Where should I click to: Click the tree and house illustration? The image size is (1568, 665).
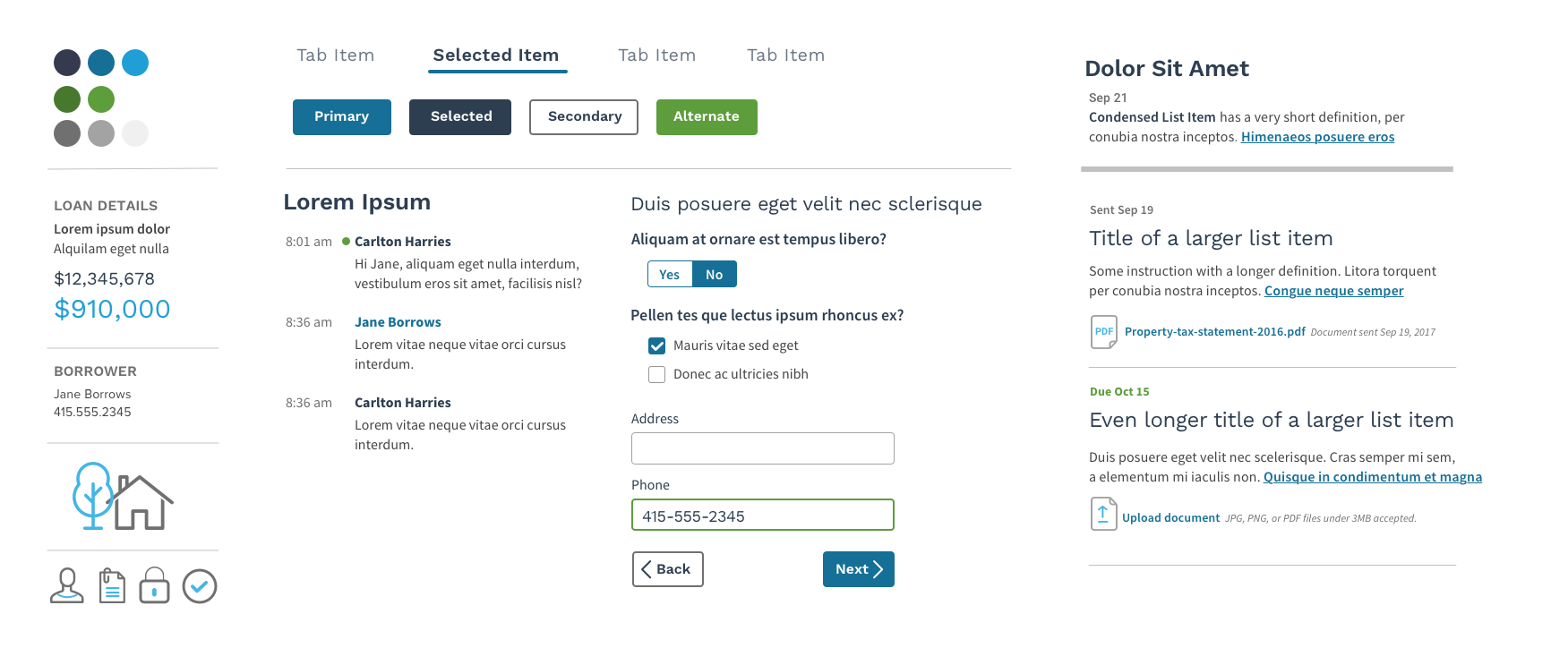(123, 496)
